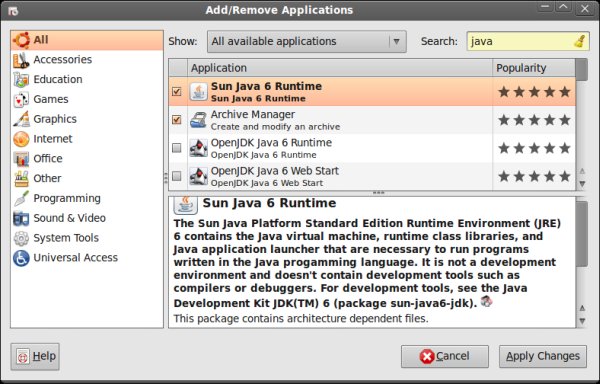The height and width of the screenshot is (384, 600).
Task: Click the description pane scrollbar thumb
Action: [582, 234]
